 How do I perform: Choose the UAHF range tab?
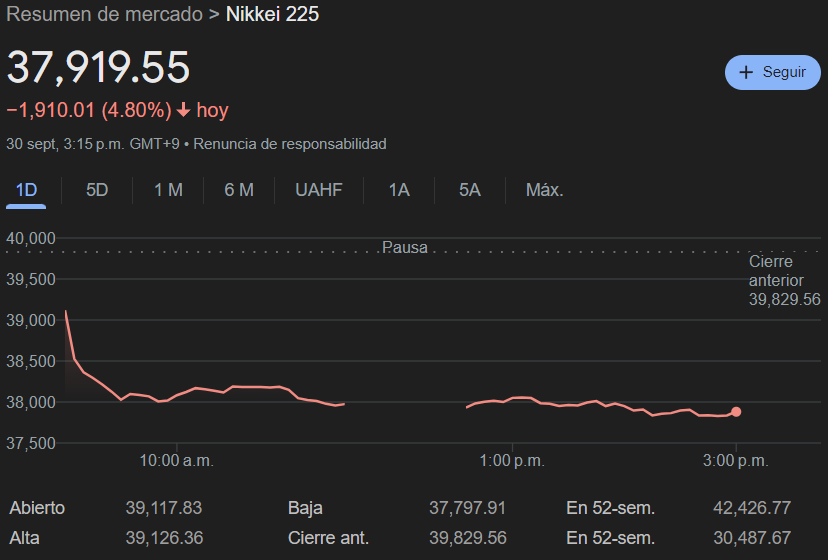tap(319, 190)
